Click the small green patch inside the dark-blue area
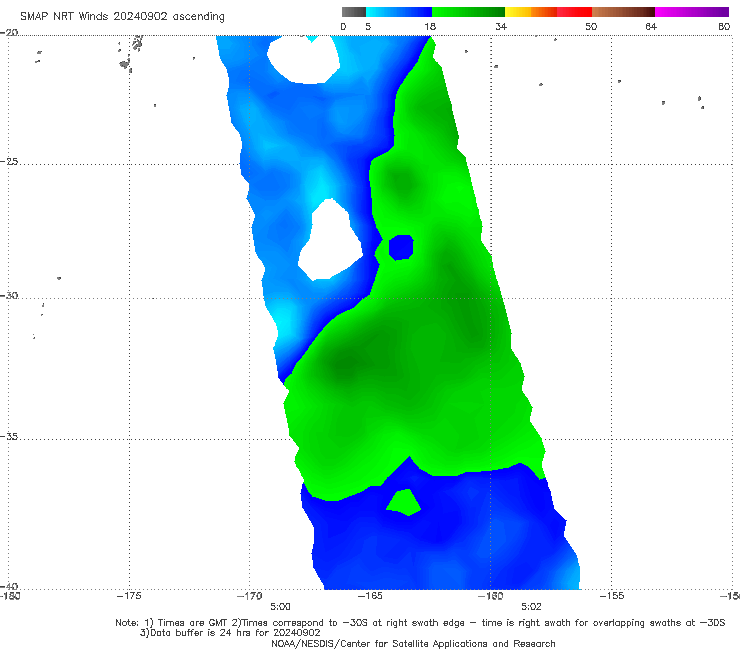 pos(404,503)
